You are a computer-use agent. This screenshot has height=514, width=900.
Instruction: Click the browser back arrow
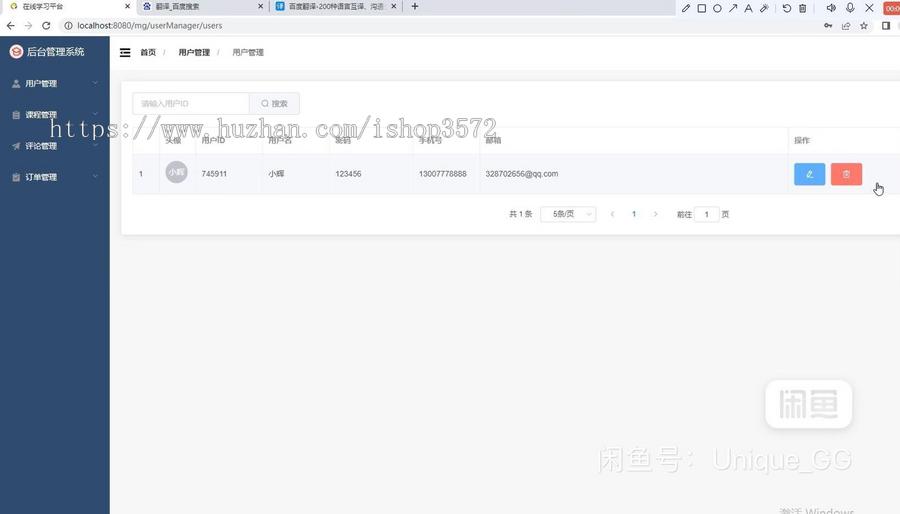tap(10, 26)
